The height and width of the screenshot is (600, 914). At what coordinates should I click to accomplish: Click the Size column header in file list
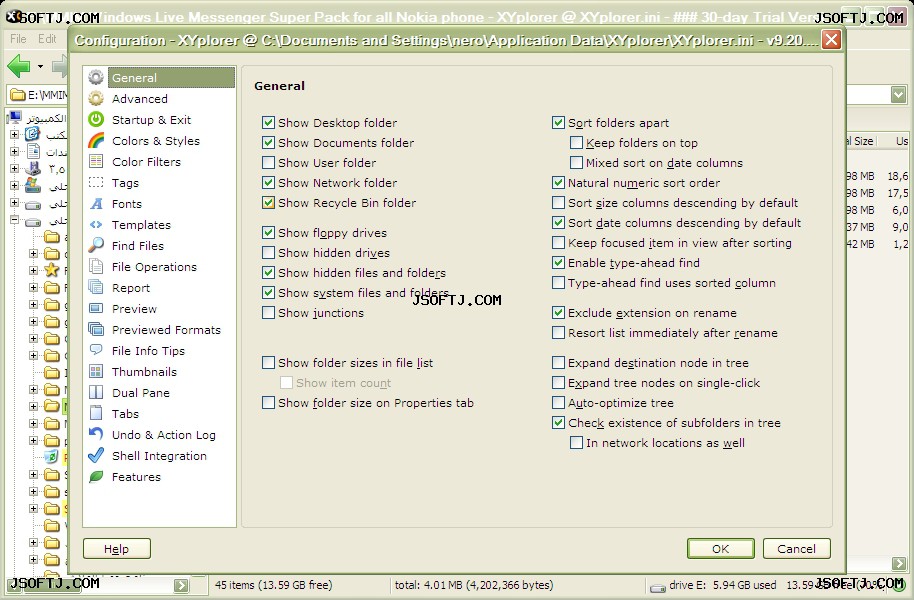[860, 141]
